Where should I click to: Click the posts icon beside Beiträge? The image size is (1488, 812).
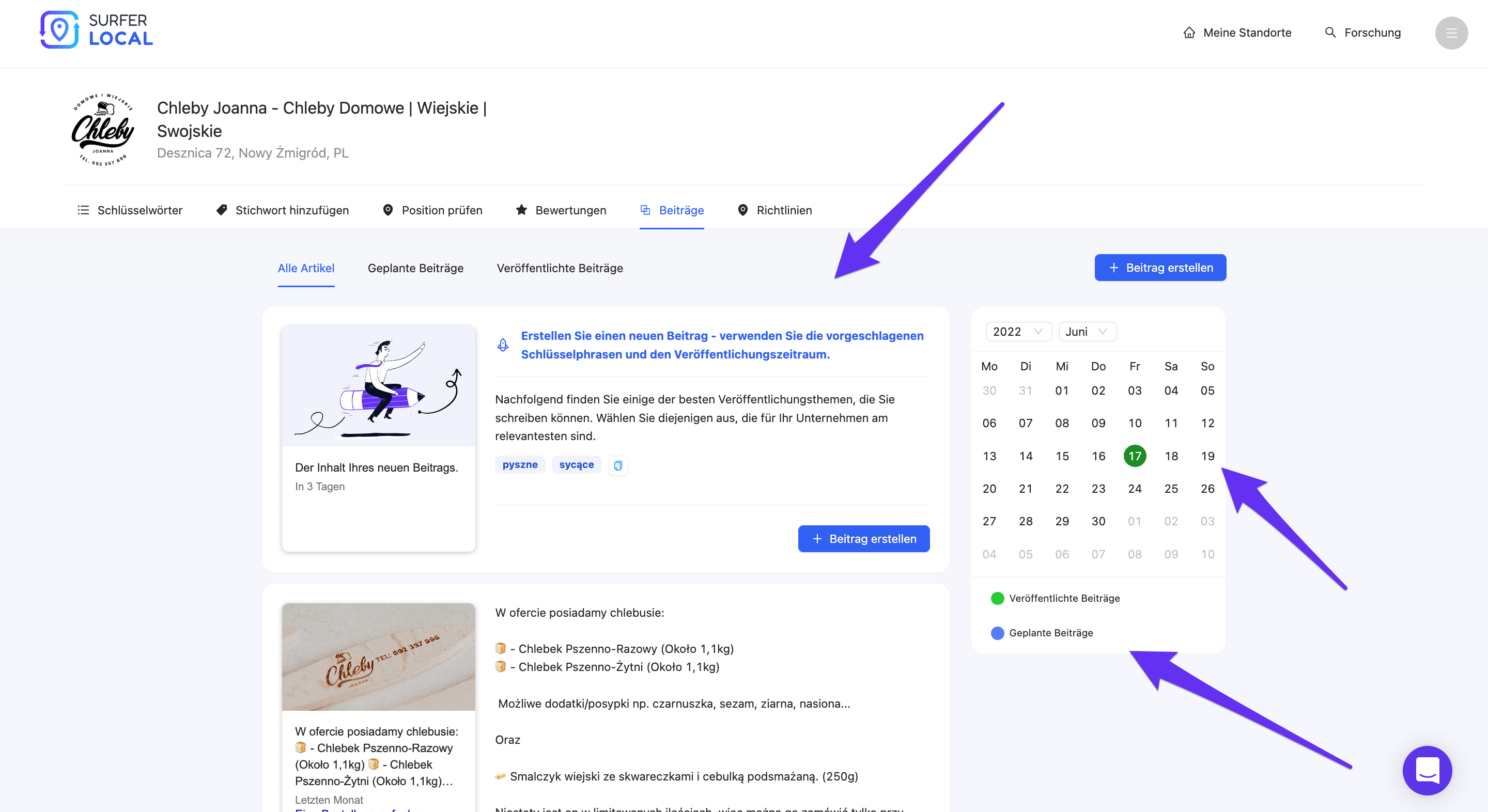pos(645,210)
